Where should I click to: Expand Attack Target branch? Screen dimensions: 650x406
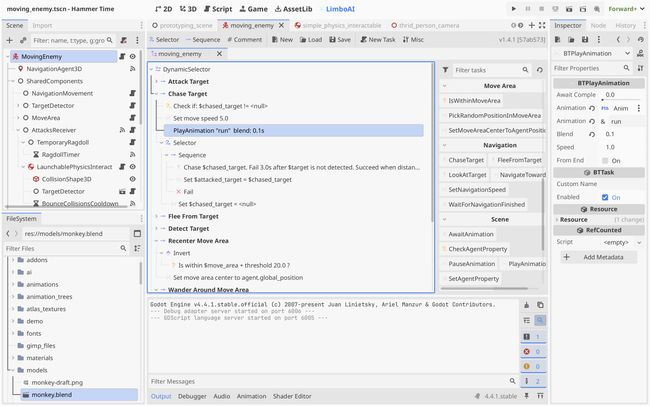[157, 82]
